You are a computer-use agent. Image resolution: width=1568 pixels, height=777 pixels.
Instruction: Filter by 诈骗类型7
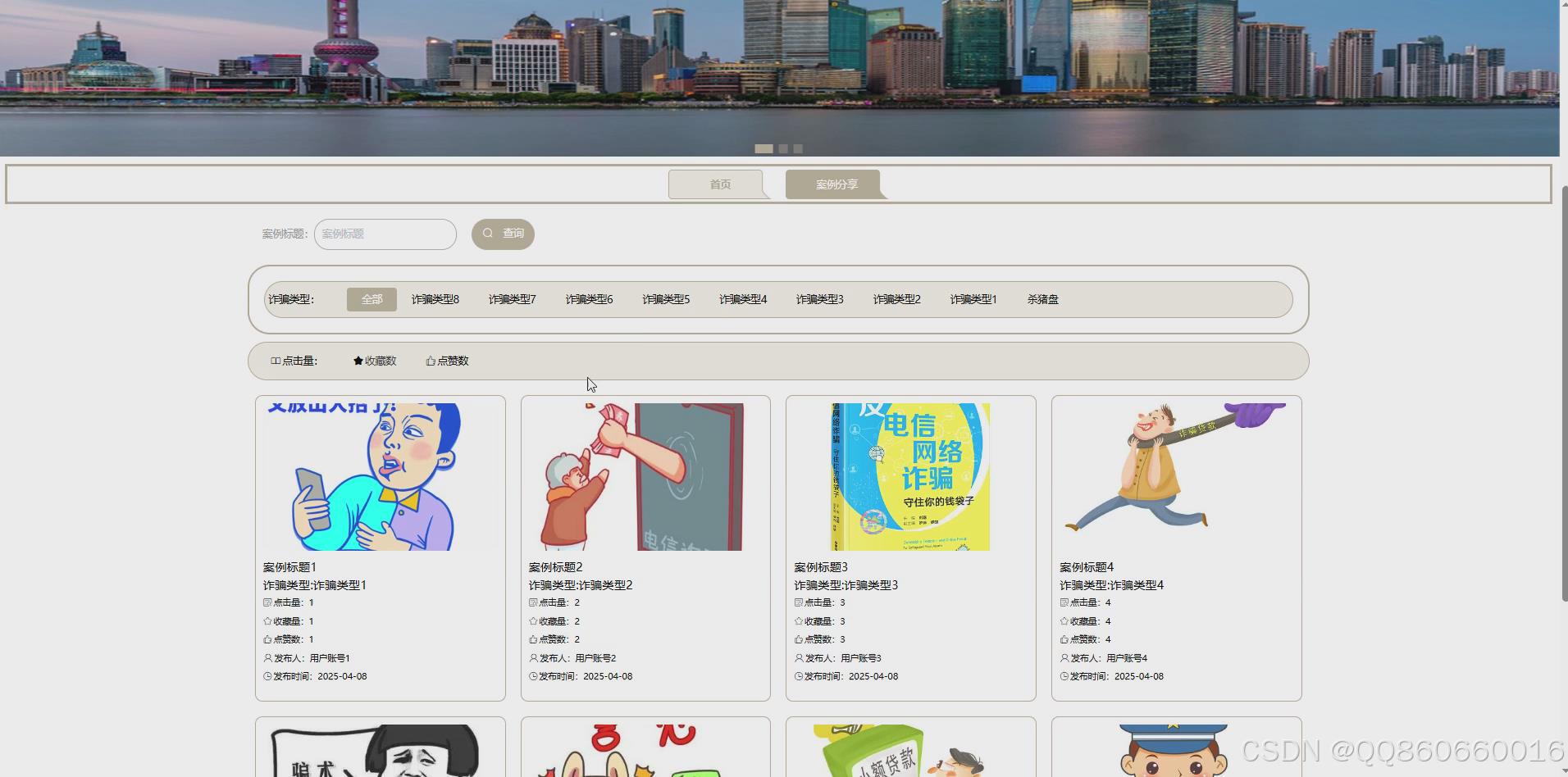click(x=513, y=300)
